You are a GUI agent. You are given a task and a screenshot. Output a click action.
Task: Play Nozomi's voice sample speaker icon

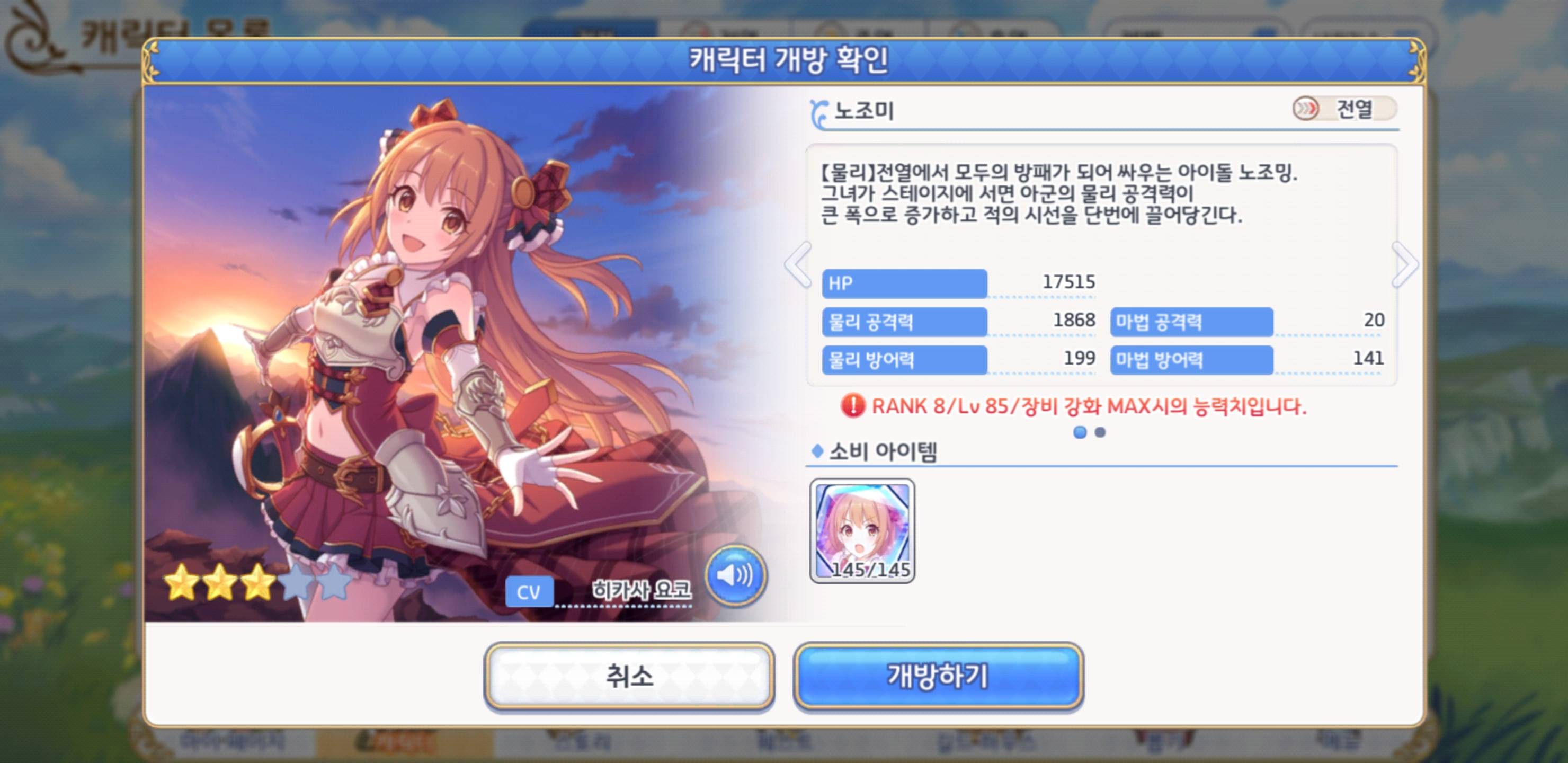click(735, 575)
